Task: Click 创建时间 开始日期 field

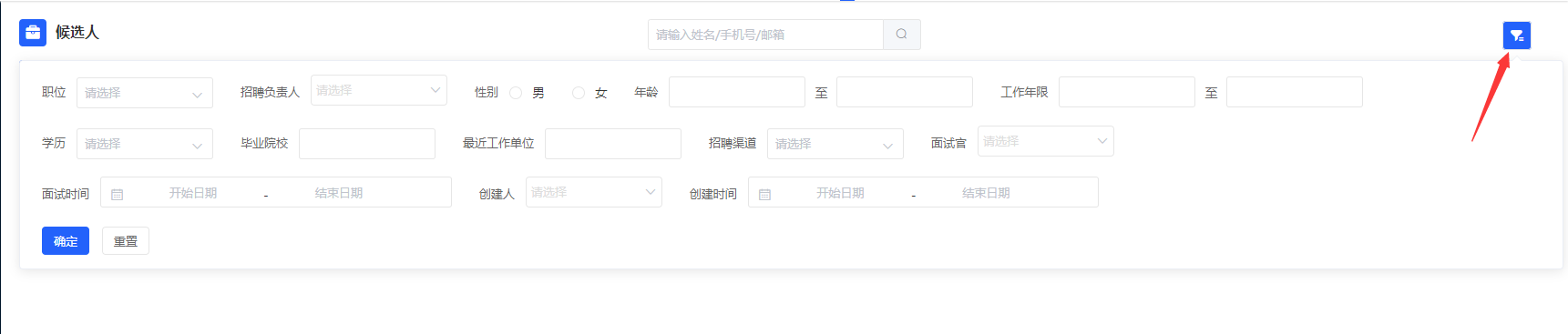Action: (840, 193)
